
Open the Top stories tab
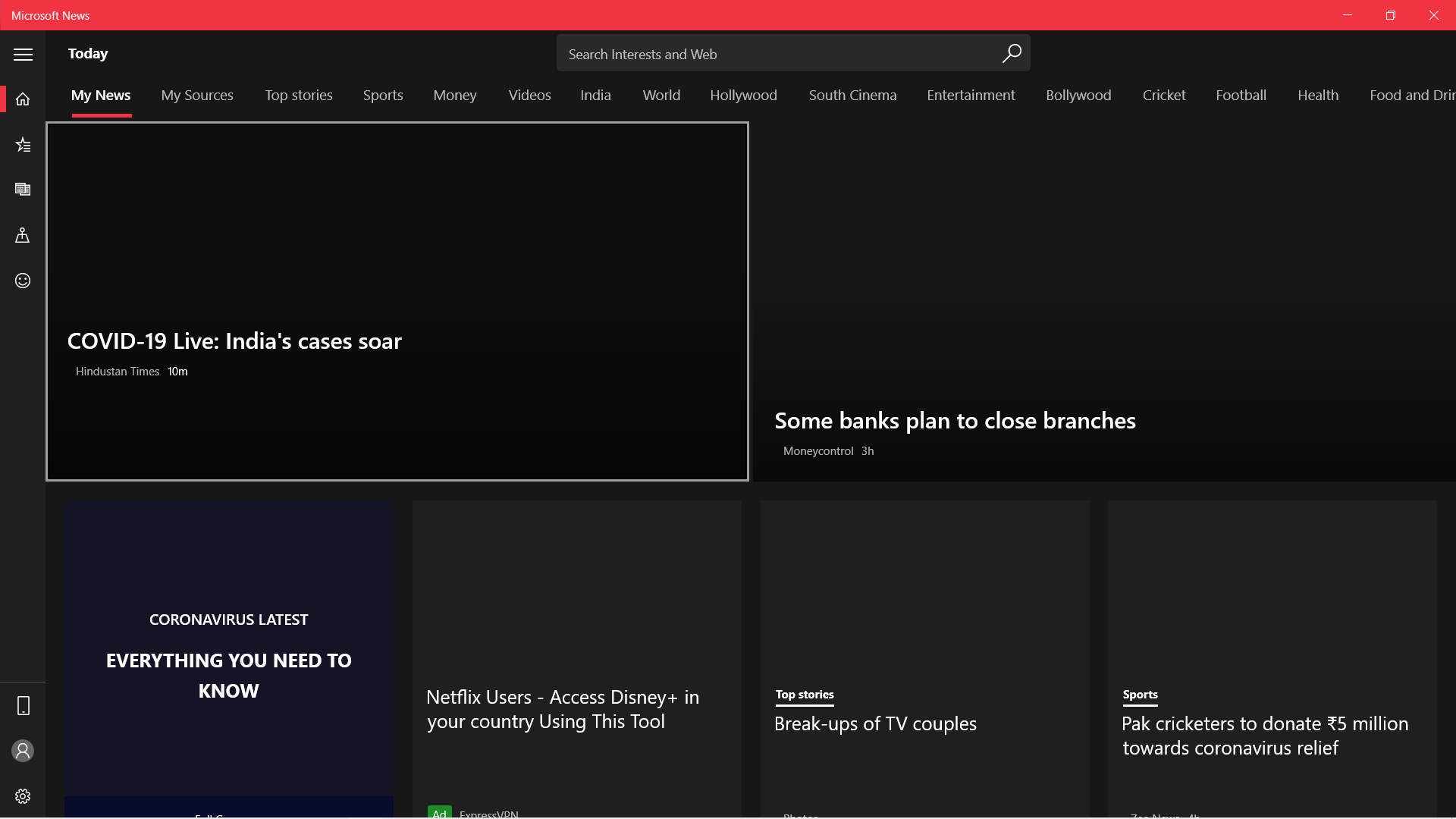pos(298,95)
